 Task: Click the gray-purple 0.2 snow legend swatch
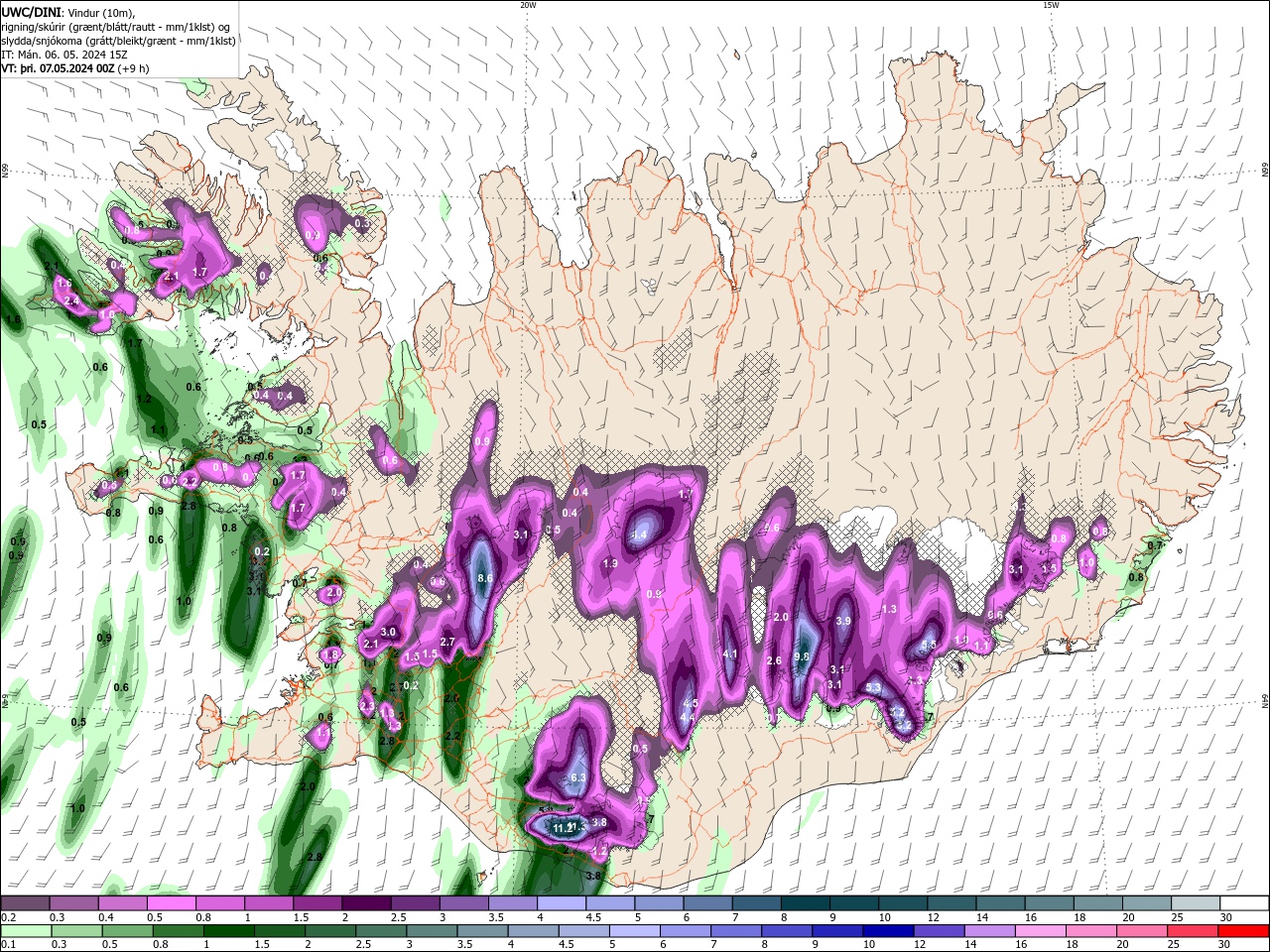coord(24,903)
